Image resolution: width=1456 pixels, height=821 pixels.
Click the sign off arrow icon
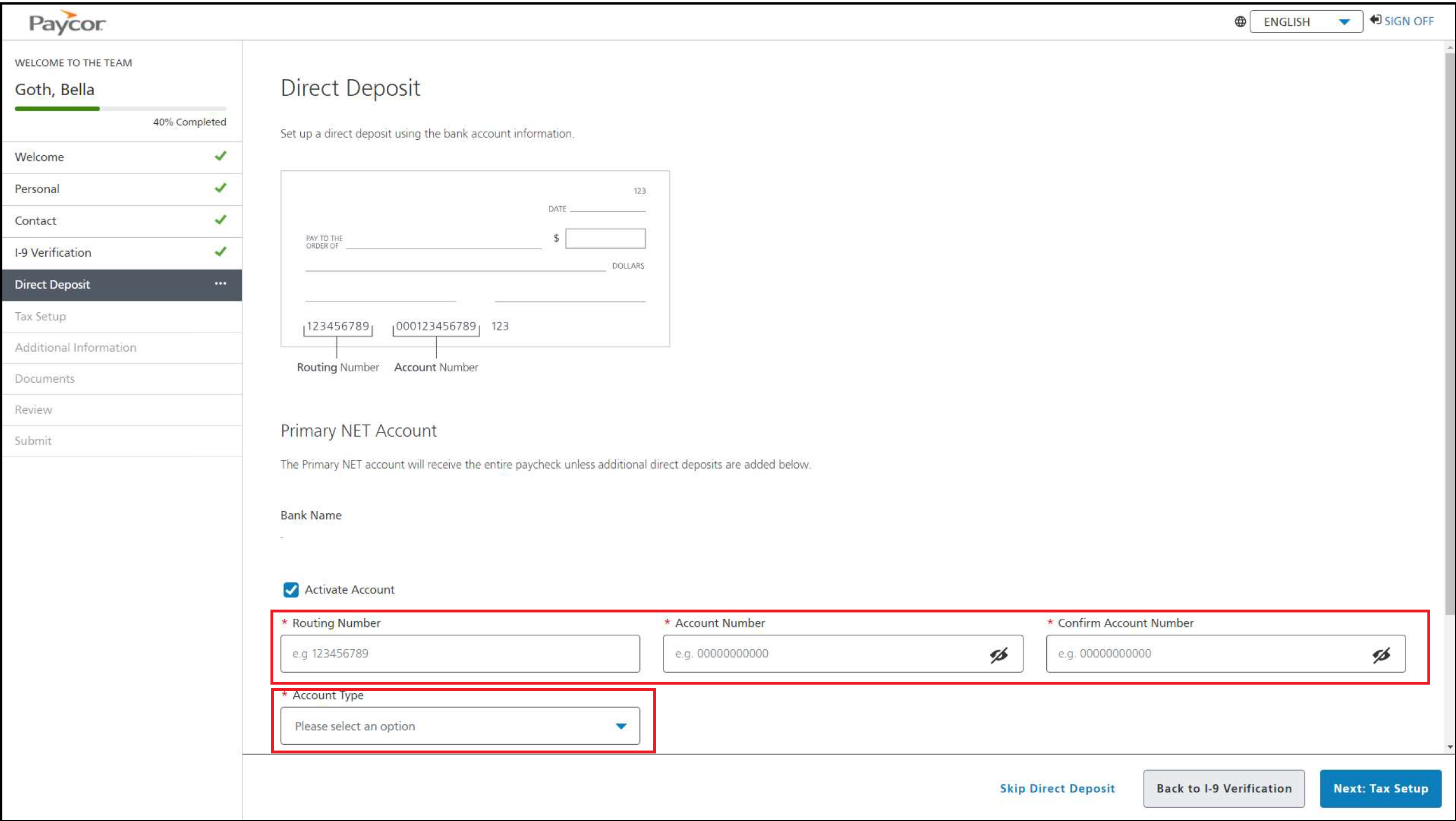(1375, 20)
